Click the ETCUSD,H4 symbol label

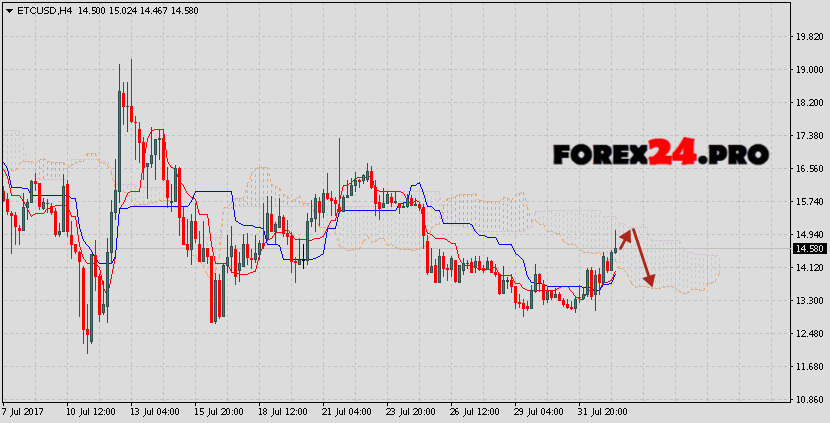click(38, 9)
